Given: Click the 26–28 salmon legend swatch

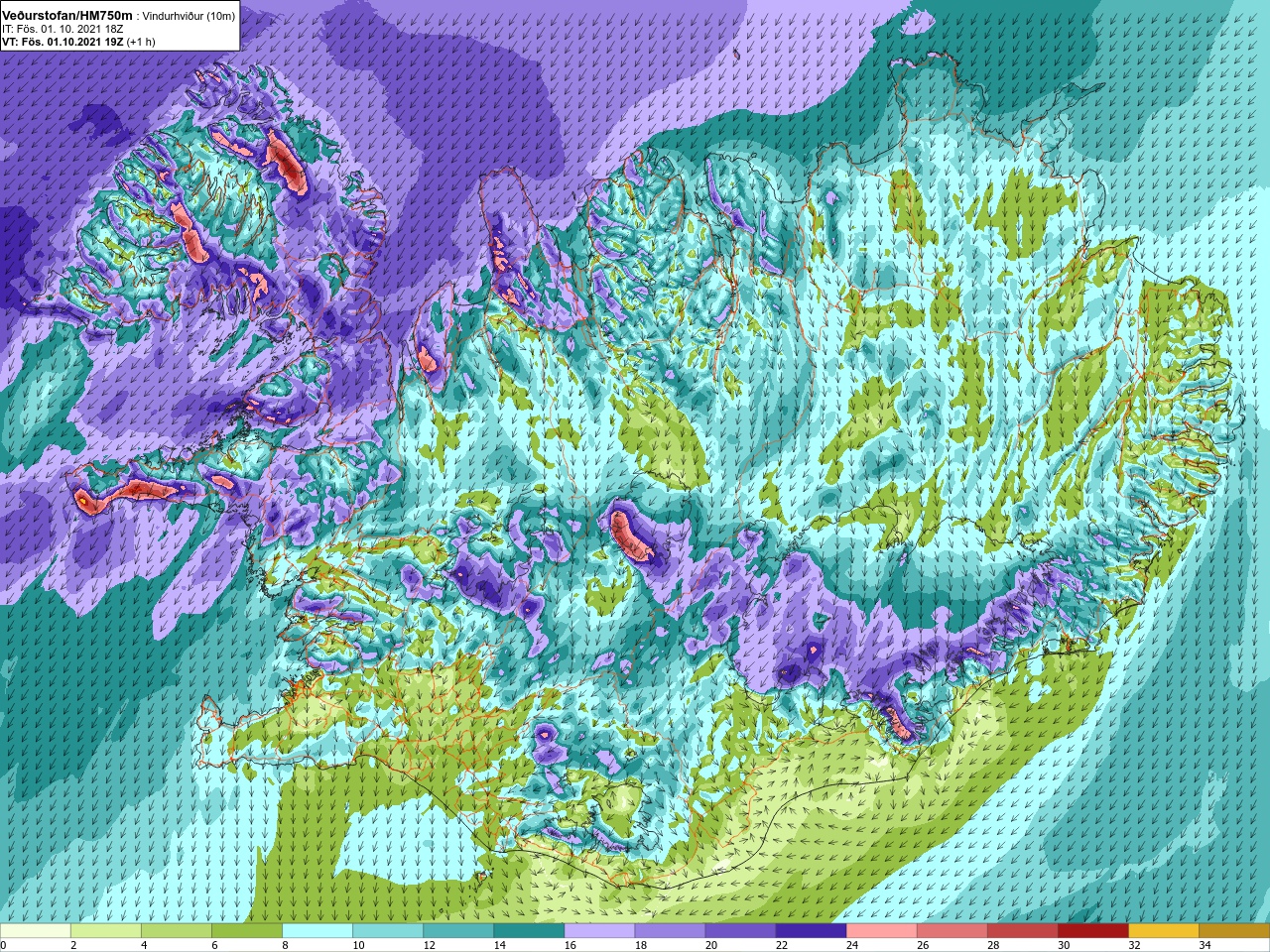Looking at the screenshot, I should point(952,931).
